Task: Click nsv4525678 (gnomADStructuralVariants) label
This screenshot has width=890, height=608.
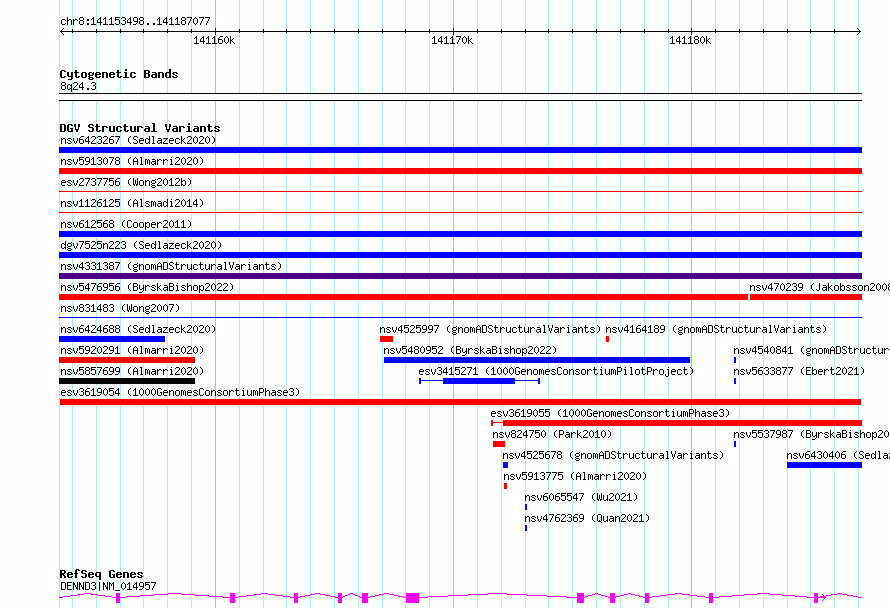Action: (x=613, y=455)
